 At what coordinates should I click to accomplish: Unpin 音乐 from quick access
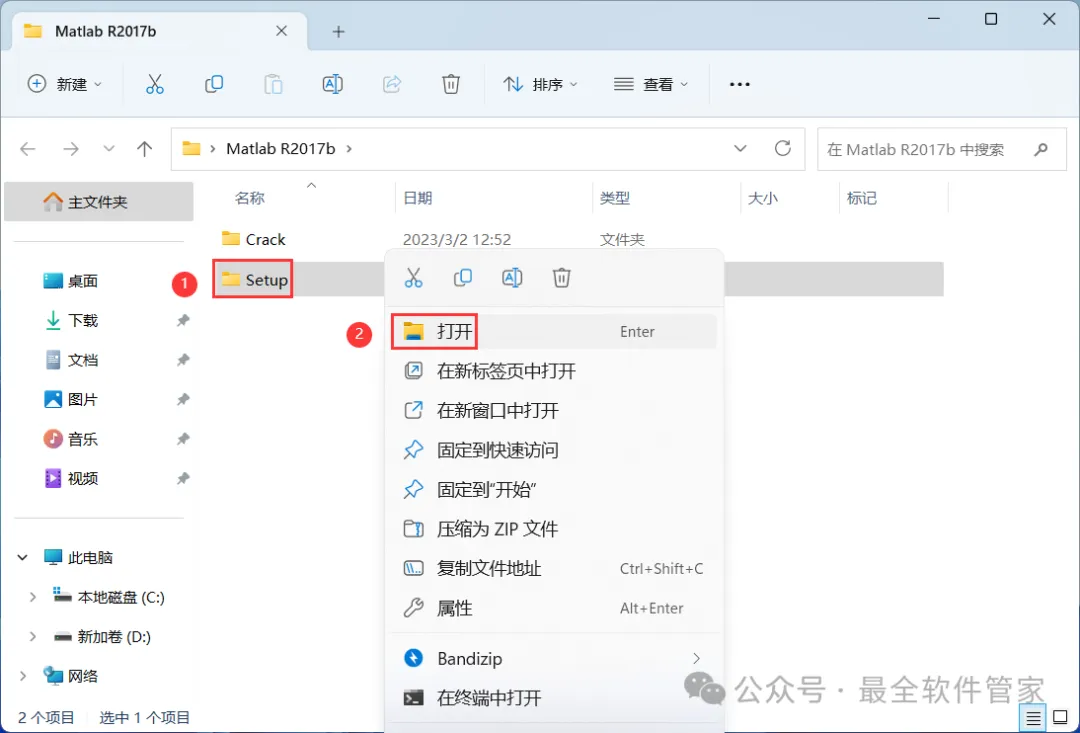pos(183,439)
